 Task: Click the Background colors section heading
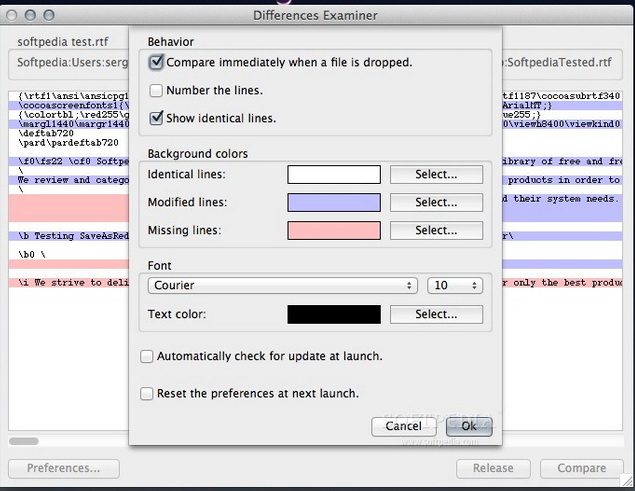tap(198, 154)
